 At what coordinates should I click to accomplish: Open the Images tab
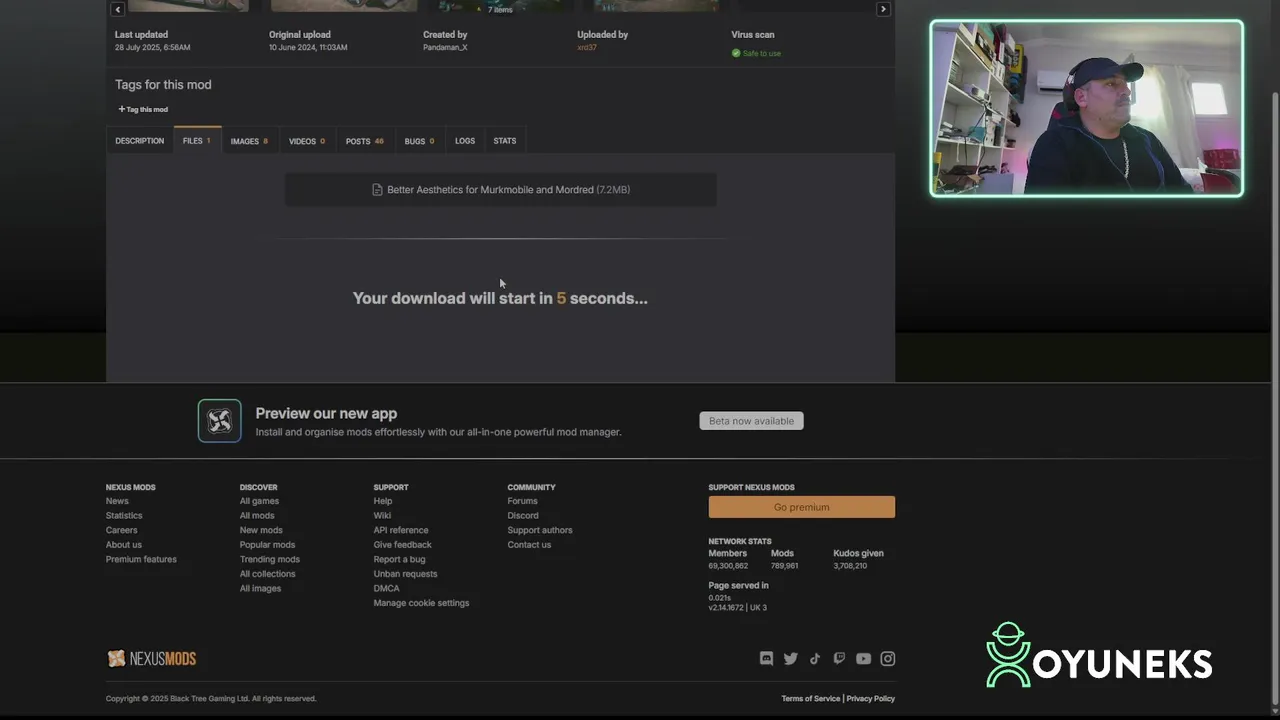tap(249, 141)
